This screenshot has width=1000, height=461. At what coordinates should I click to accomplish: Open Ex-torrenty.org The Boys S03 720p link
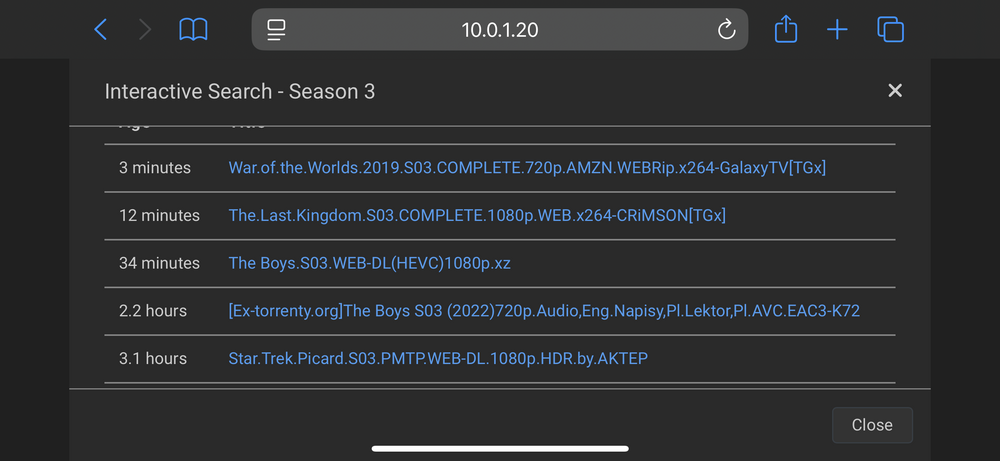coord(544,311)
